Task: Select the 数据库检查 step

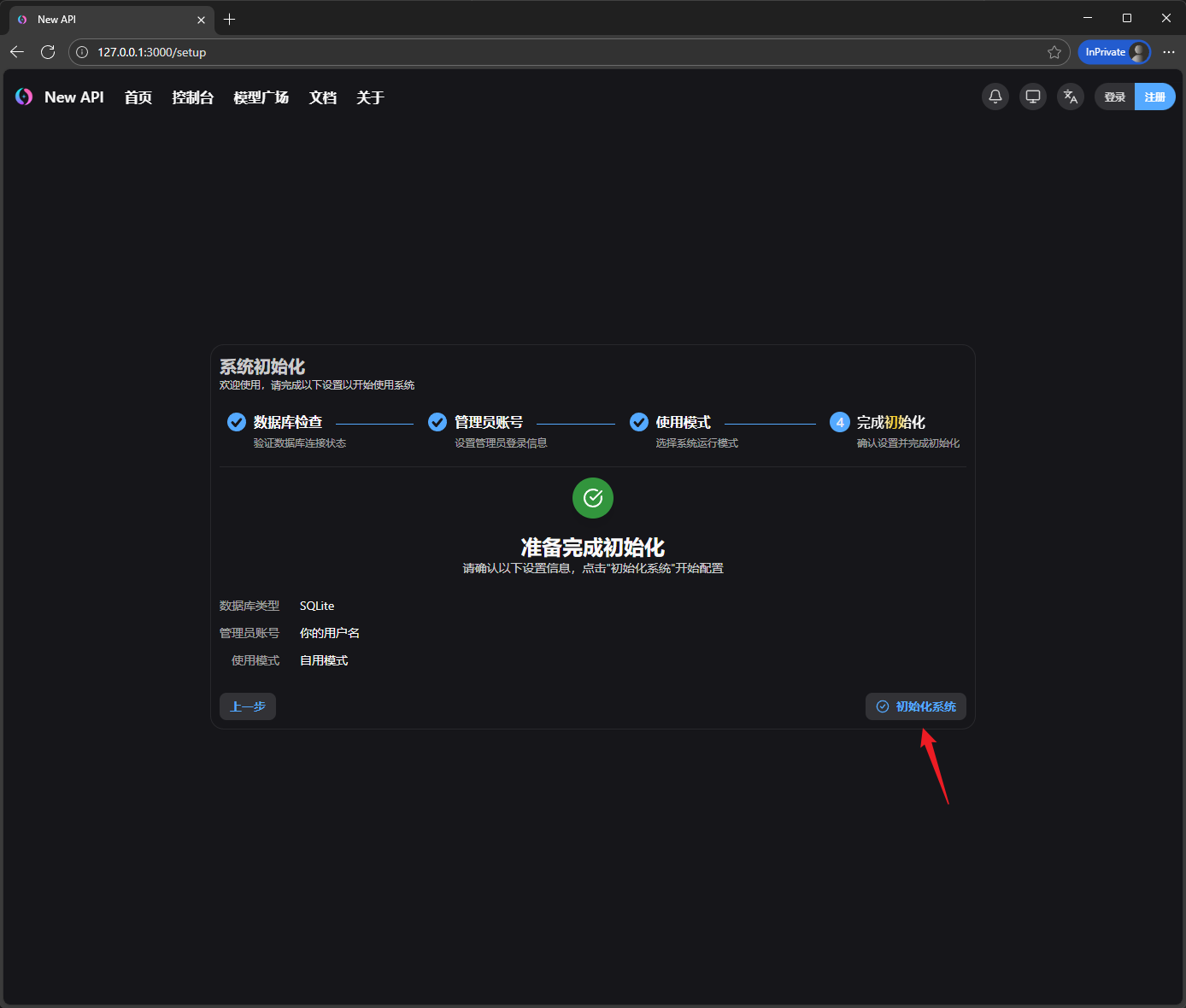Action: click(x=287, y=422)
